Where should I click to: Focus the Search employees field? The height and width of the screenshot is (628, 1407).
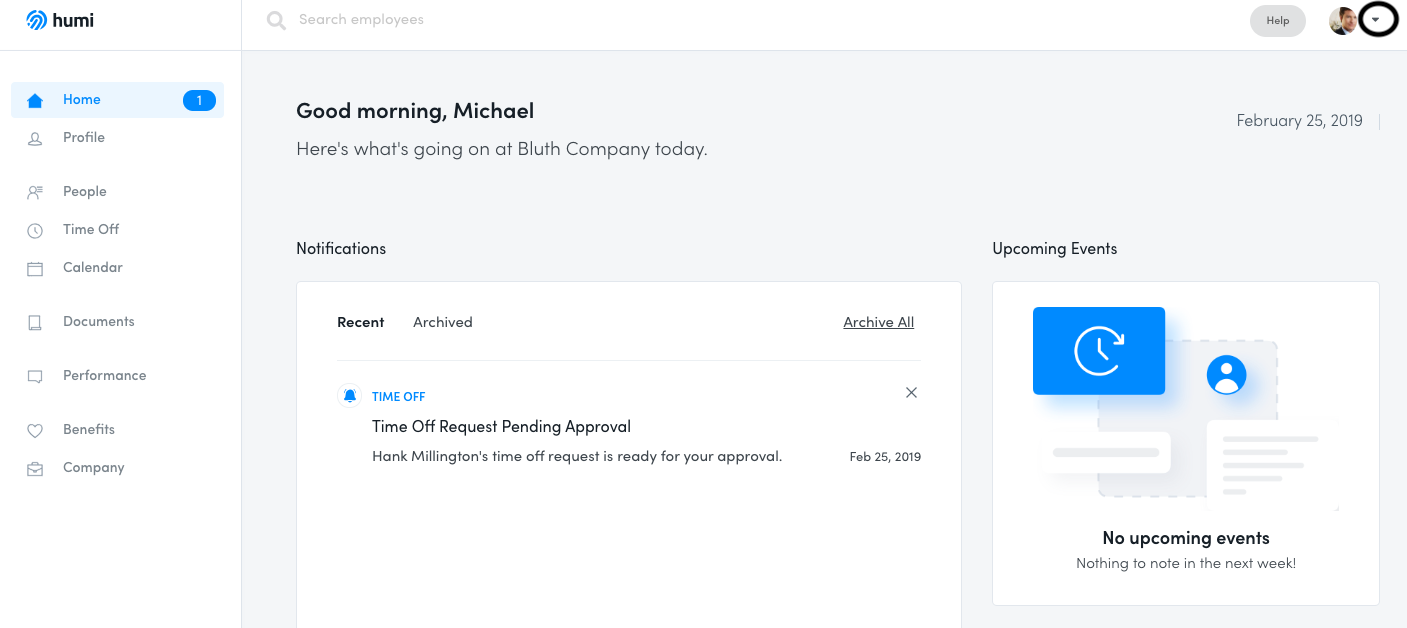361,20
